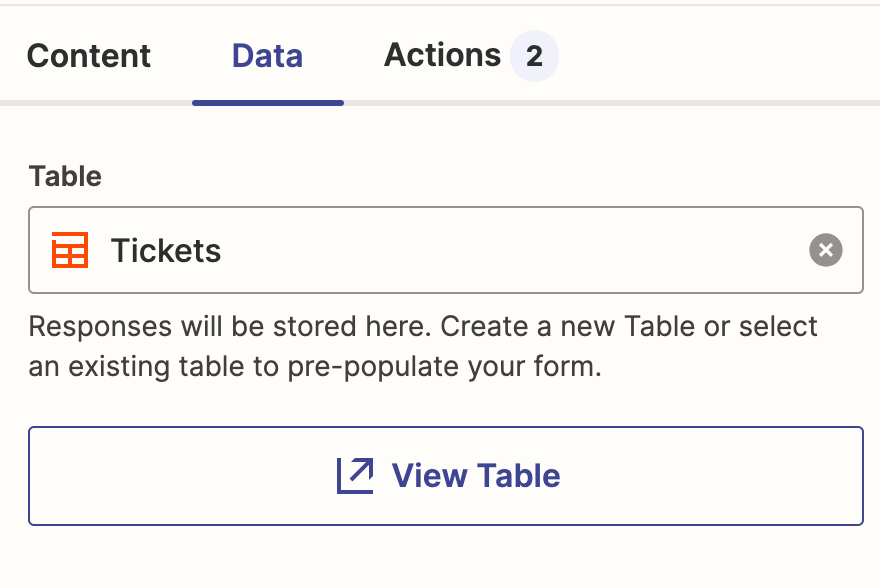
Task: Click the 'Responses will be stored here' help text
Action: click(232, 327)
